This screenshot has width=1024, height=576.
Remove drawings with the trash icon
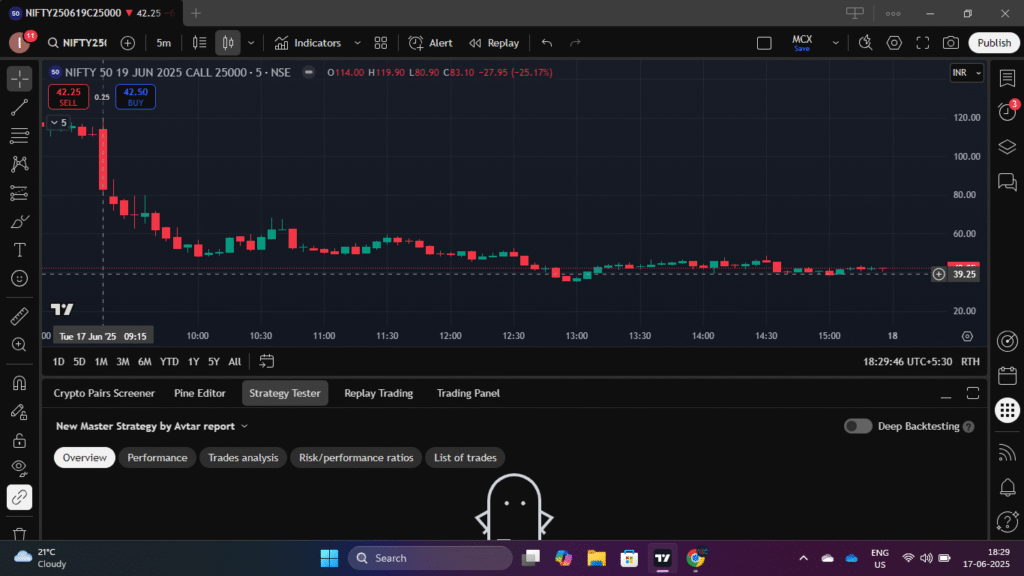pos(20,534)
